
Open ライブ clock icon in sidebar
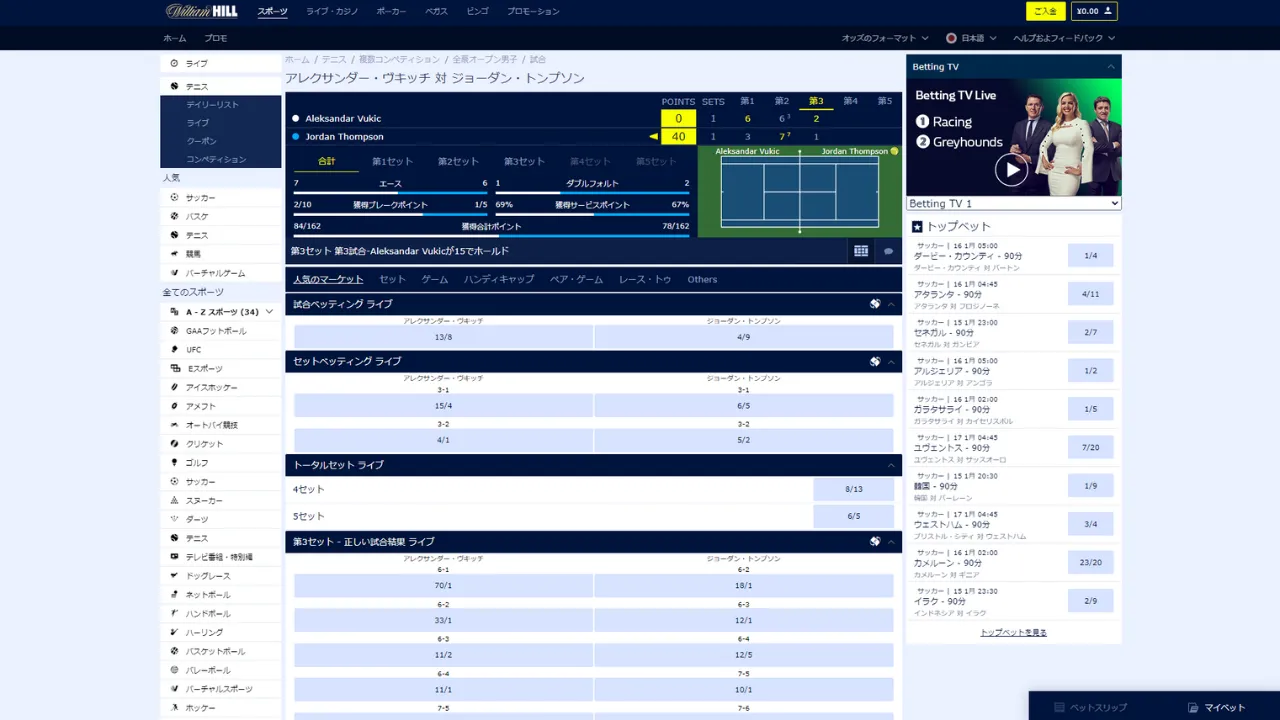coord(175,64)
